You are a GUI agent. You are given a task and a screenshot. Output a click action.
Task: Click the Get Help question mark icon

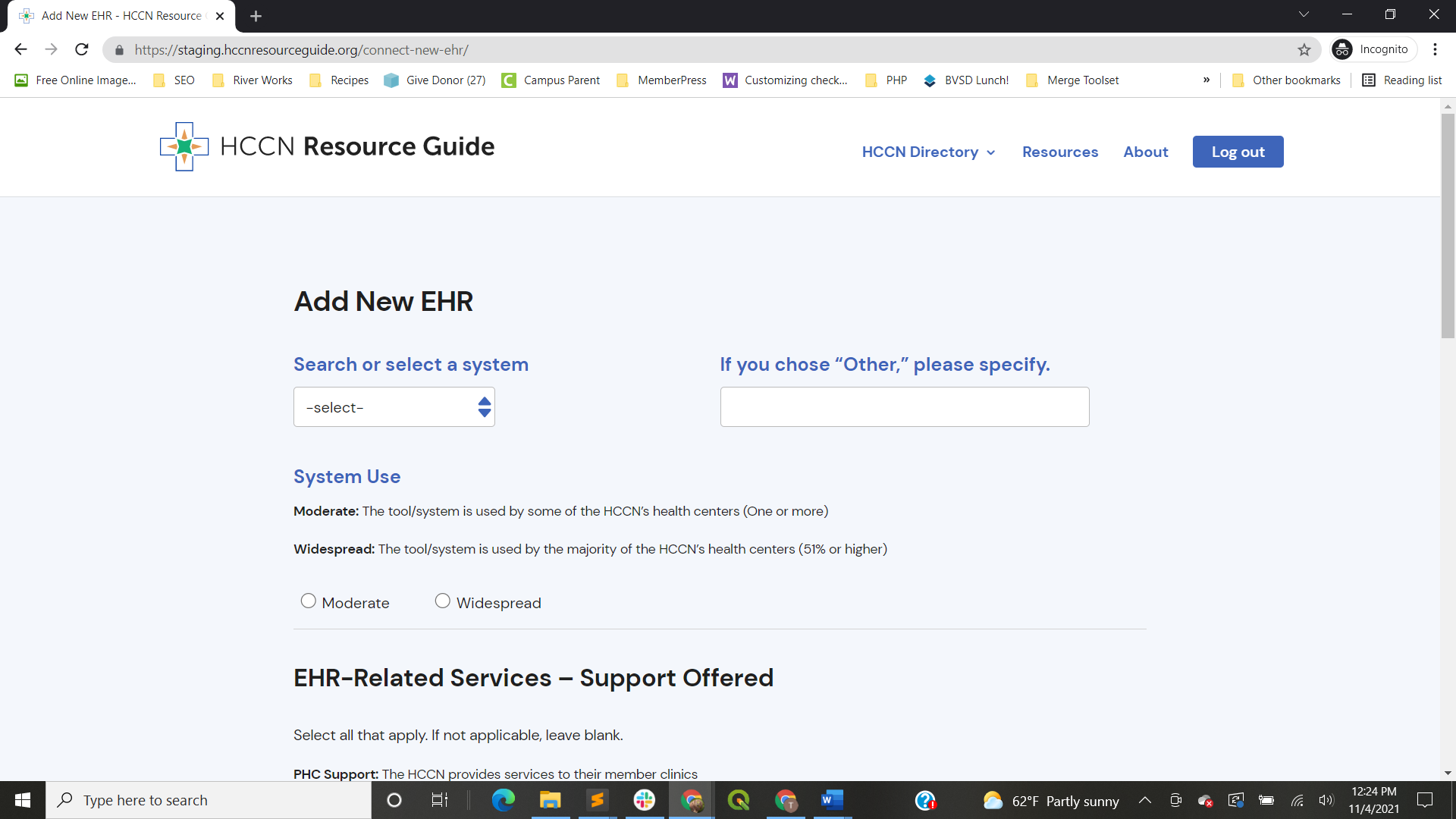point(925,800)
